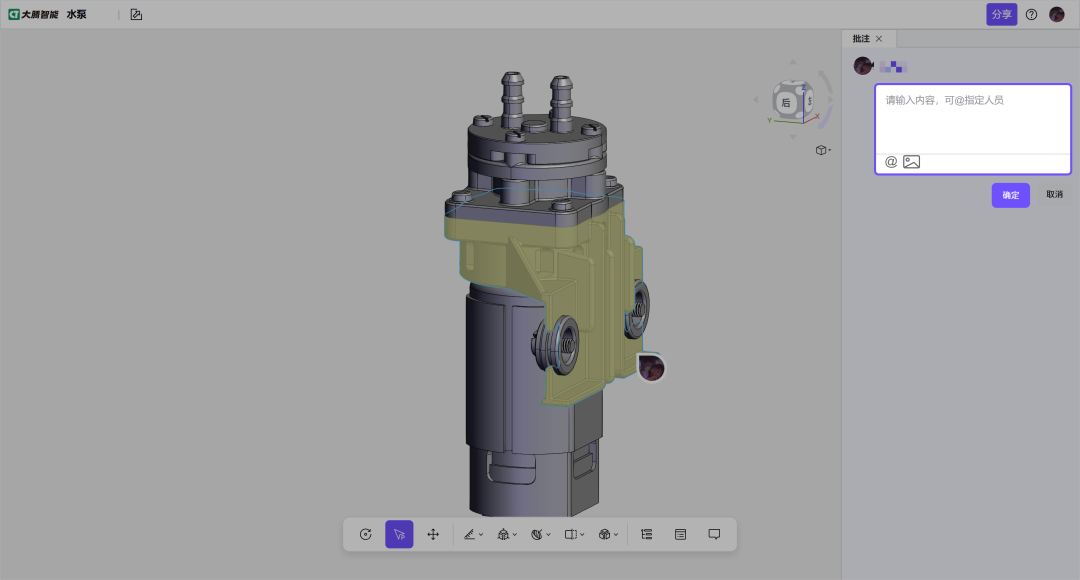Click the top face of view cube
The height and width of the screenshot is (580, 1080).
coord(792,85)
